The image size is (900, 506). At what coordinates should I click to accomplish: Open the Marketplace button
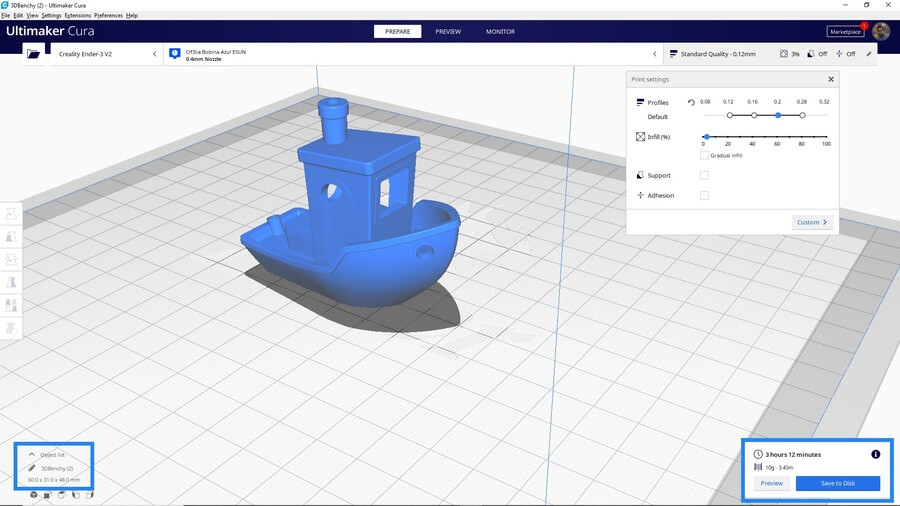[x=845, y=32]
